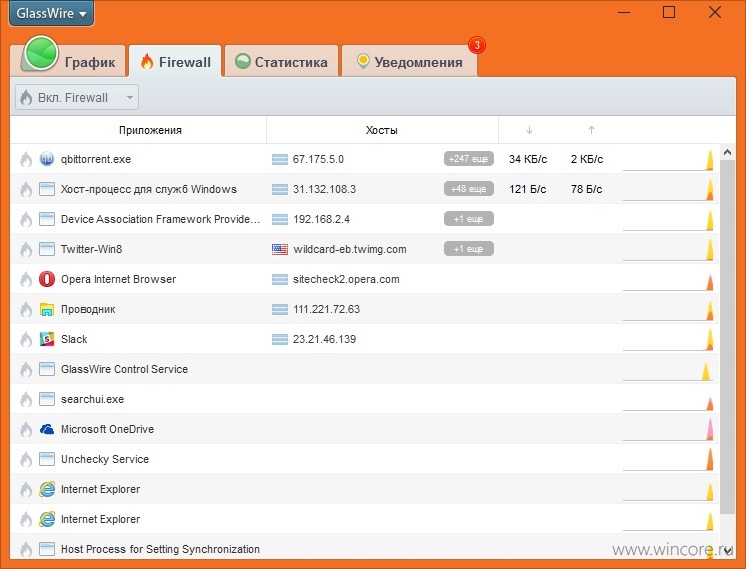Click scrollbar up arrow in app list
The height and width of the screenshot is (569, 746).
[726, 152]
